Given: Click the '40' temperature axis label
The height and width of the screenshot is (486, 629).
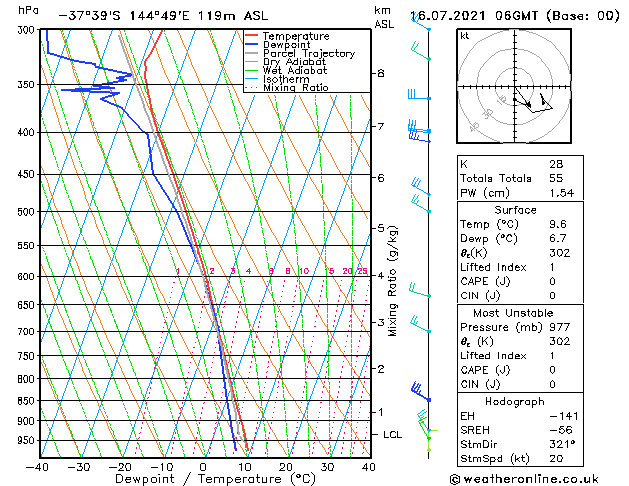Looking at the screenshot, I should pos(368,467).
